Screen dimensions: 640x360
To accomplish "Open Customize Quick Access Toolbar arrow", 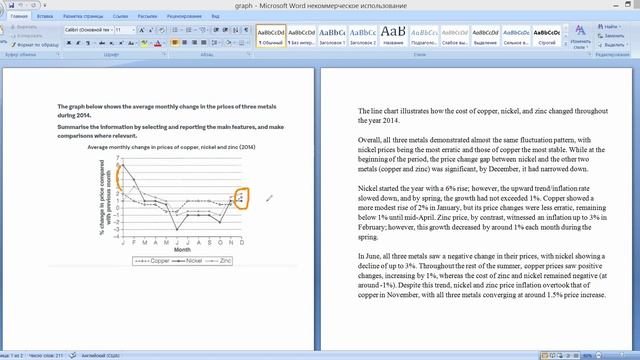I will 45,5.
